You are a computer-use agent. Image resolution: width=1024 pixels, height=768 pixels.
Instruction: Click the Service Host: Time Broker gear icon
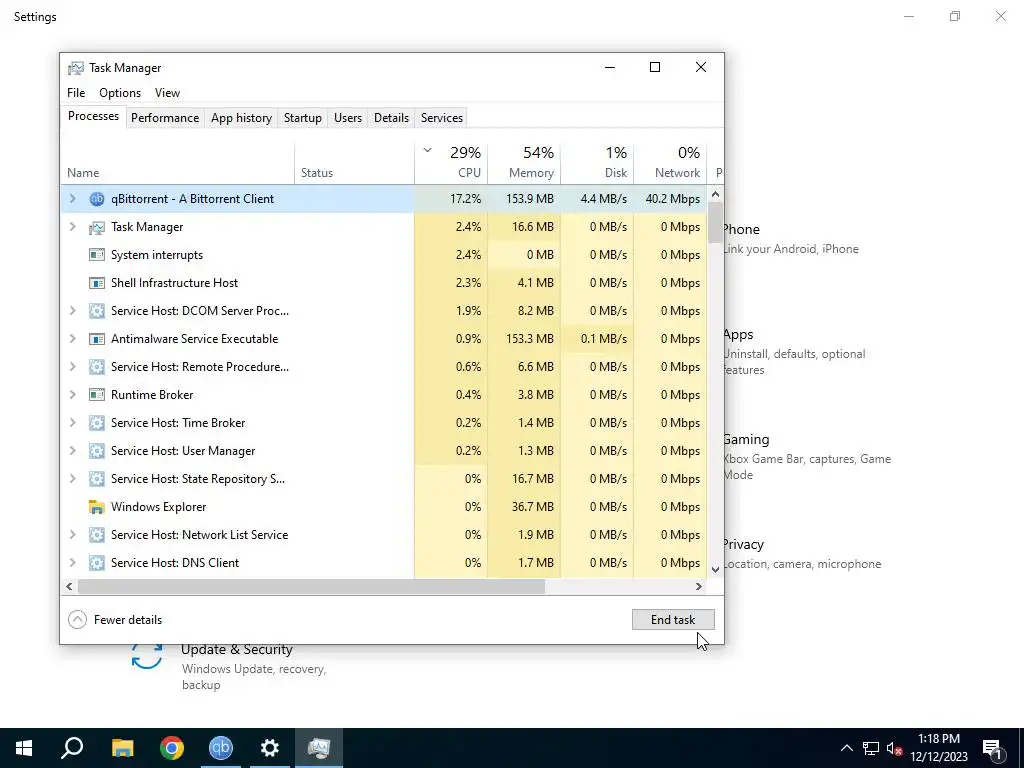[97, 423]
